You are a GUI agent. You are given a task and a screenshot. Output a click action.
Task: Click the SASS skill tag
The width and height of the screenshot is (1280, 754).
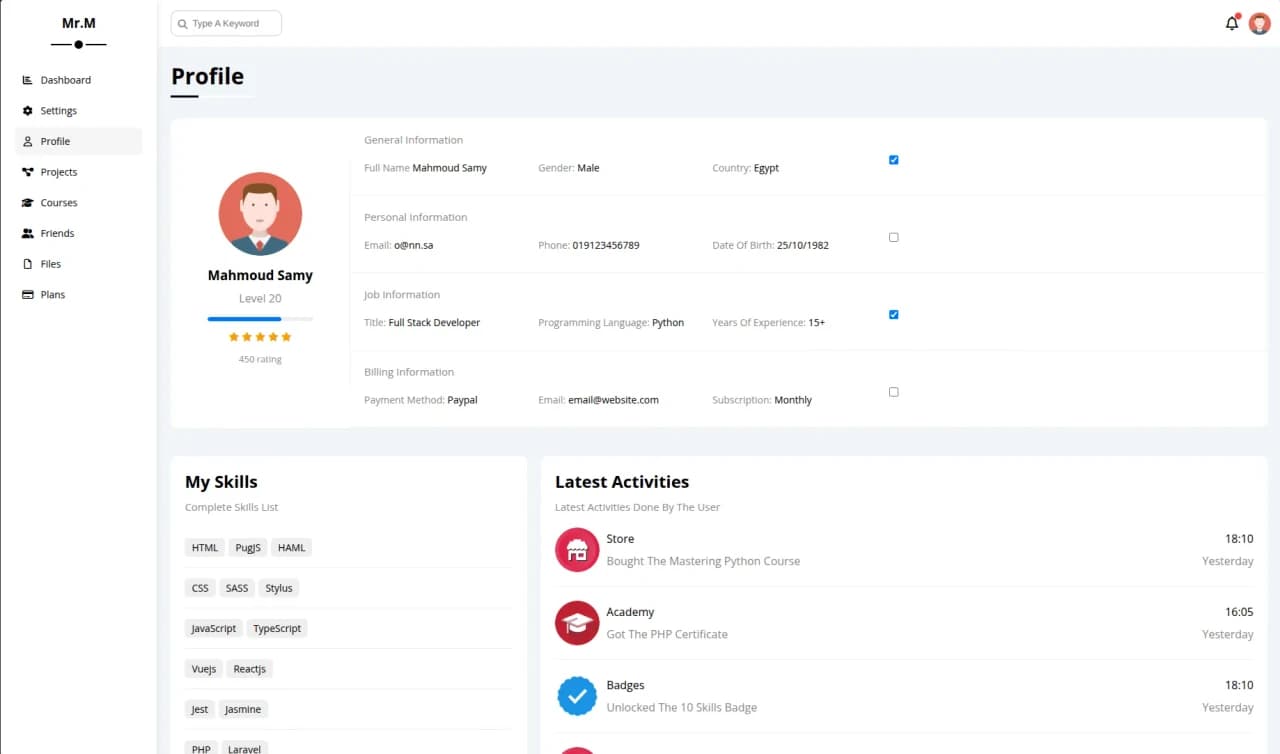pos(237,588)
